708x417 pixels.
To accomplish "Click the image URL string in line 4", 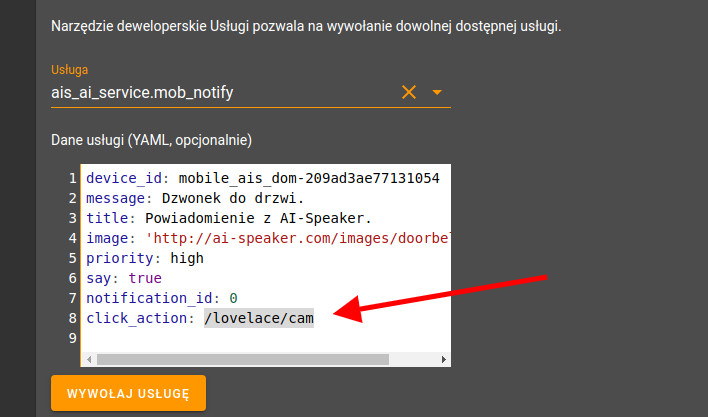I will [298, 238].
